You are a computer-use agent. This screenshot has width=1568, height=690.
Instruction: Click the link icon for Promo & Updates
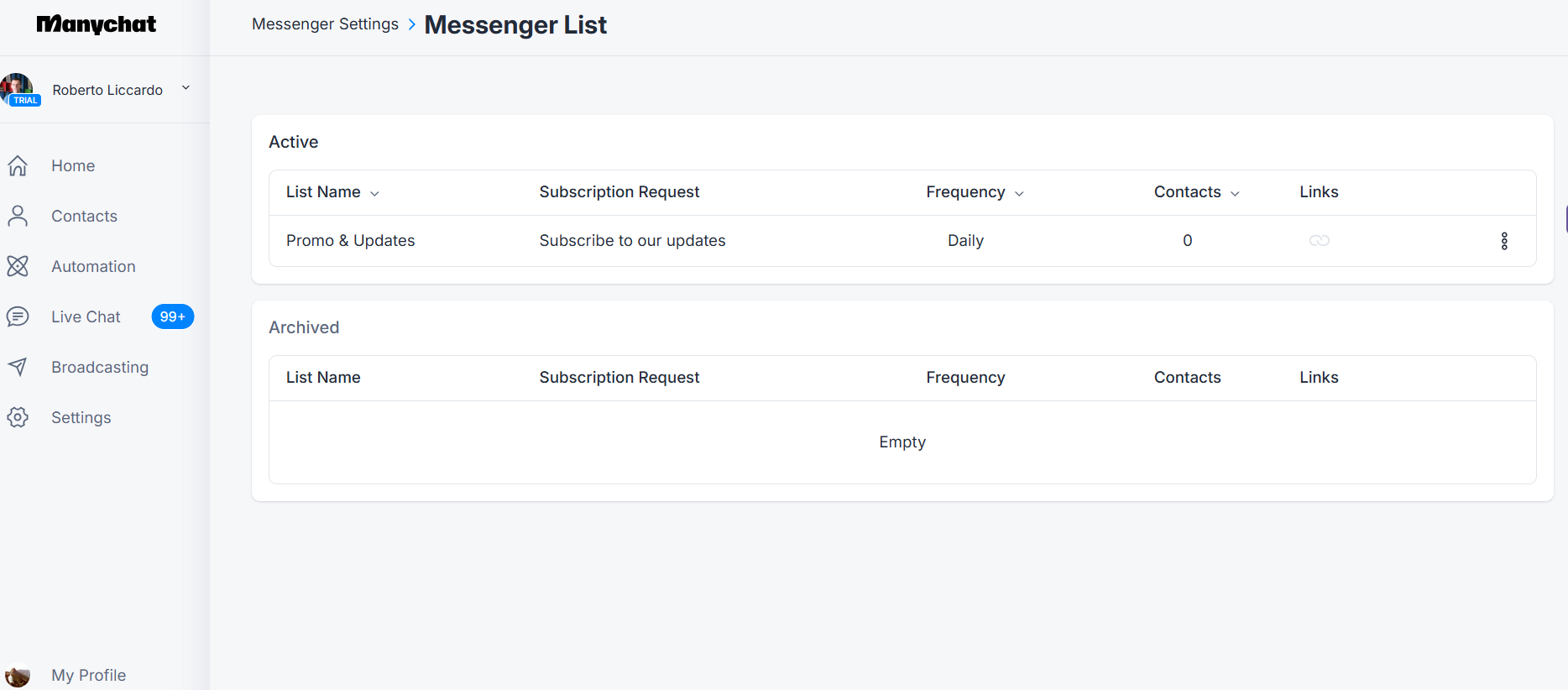[x=1319, y=241]
